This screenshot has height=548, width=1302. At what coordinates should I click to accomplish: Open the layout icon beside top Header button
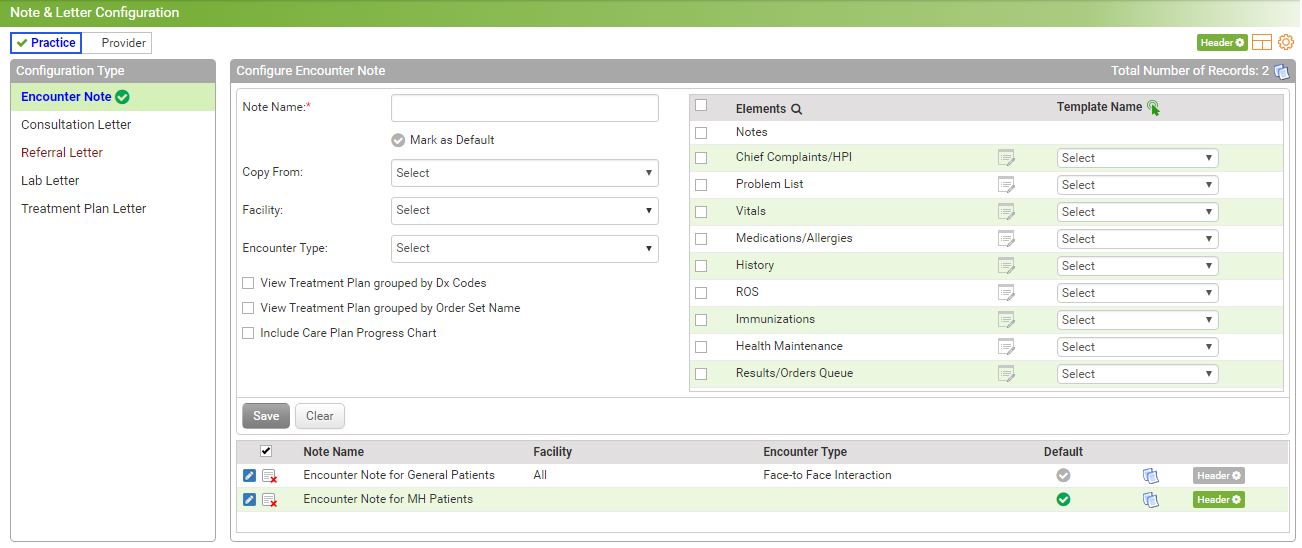[x=1262, y=42]
